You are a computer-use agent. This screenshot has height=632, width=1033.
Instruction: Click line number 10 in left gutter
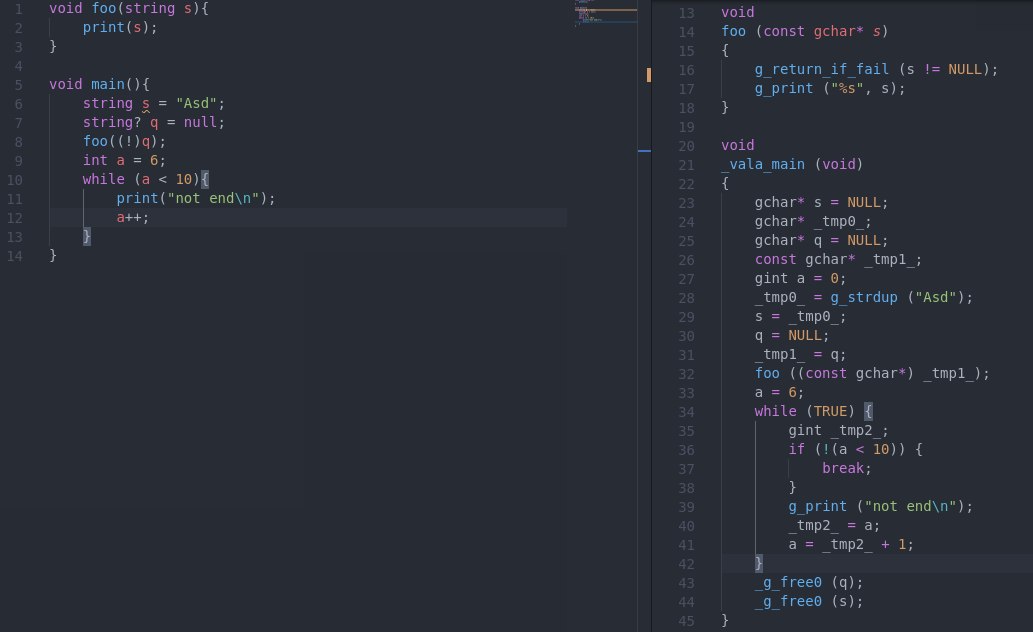(14, 180)
